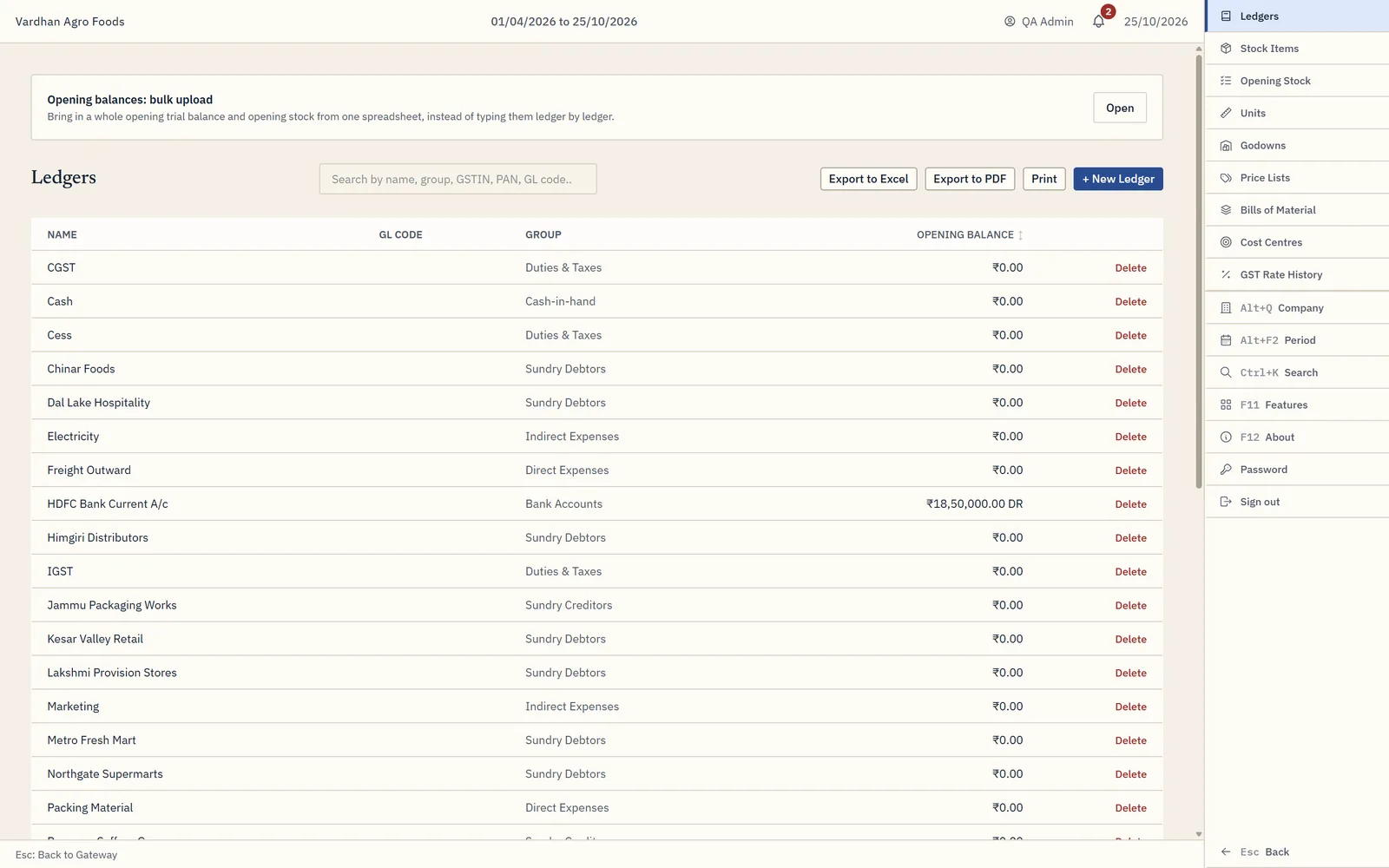The width and height of the screenshot is (1389, 868).
Task: Open the bulk upload Open button
Action: point(1120,108)
